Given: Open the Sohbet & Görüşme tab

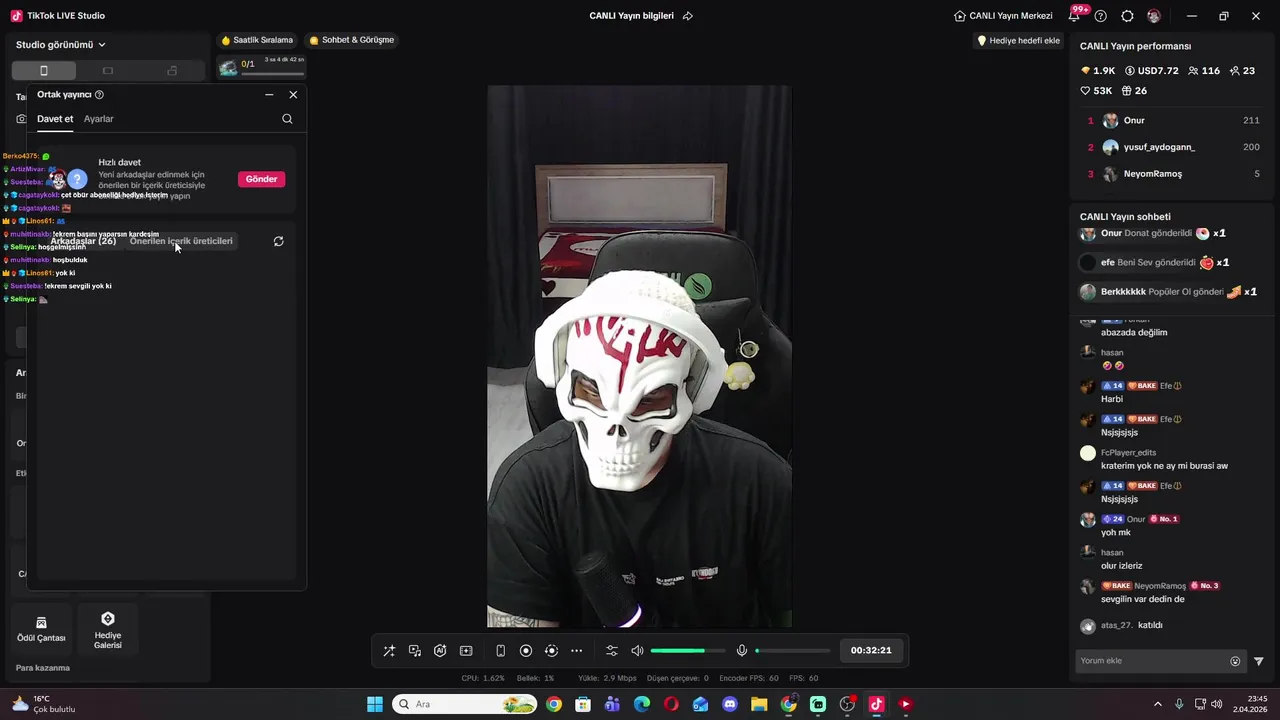Looking at the screenshot, I should pyautogui.click(x=351, y=40).
